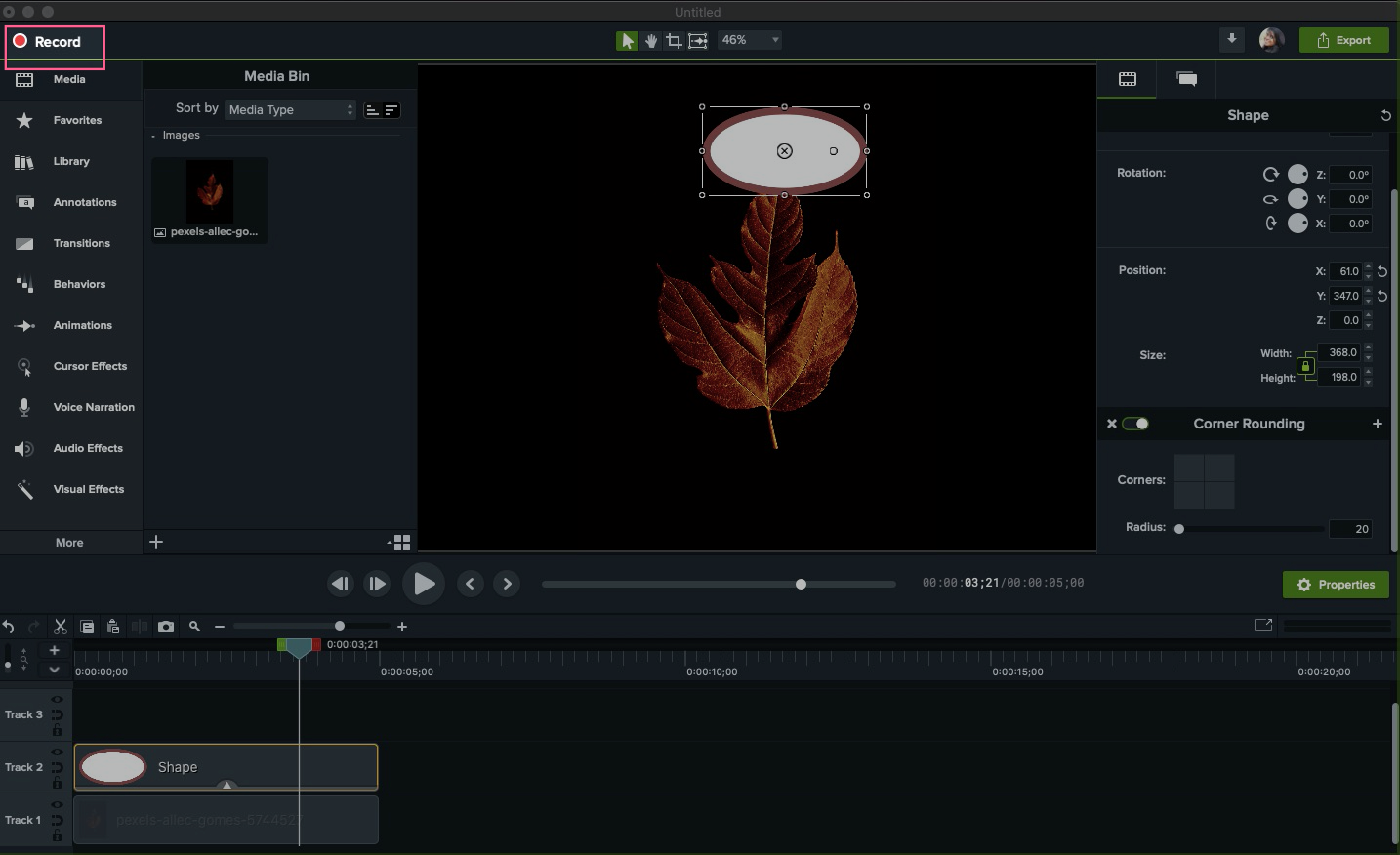The image size is (1400, 855).
Task: Undo the last action
Action: pos(9,627)
